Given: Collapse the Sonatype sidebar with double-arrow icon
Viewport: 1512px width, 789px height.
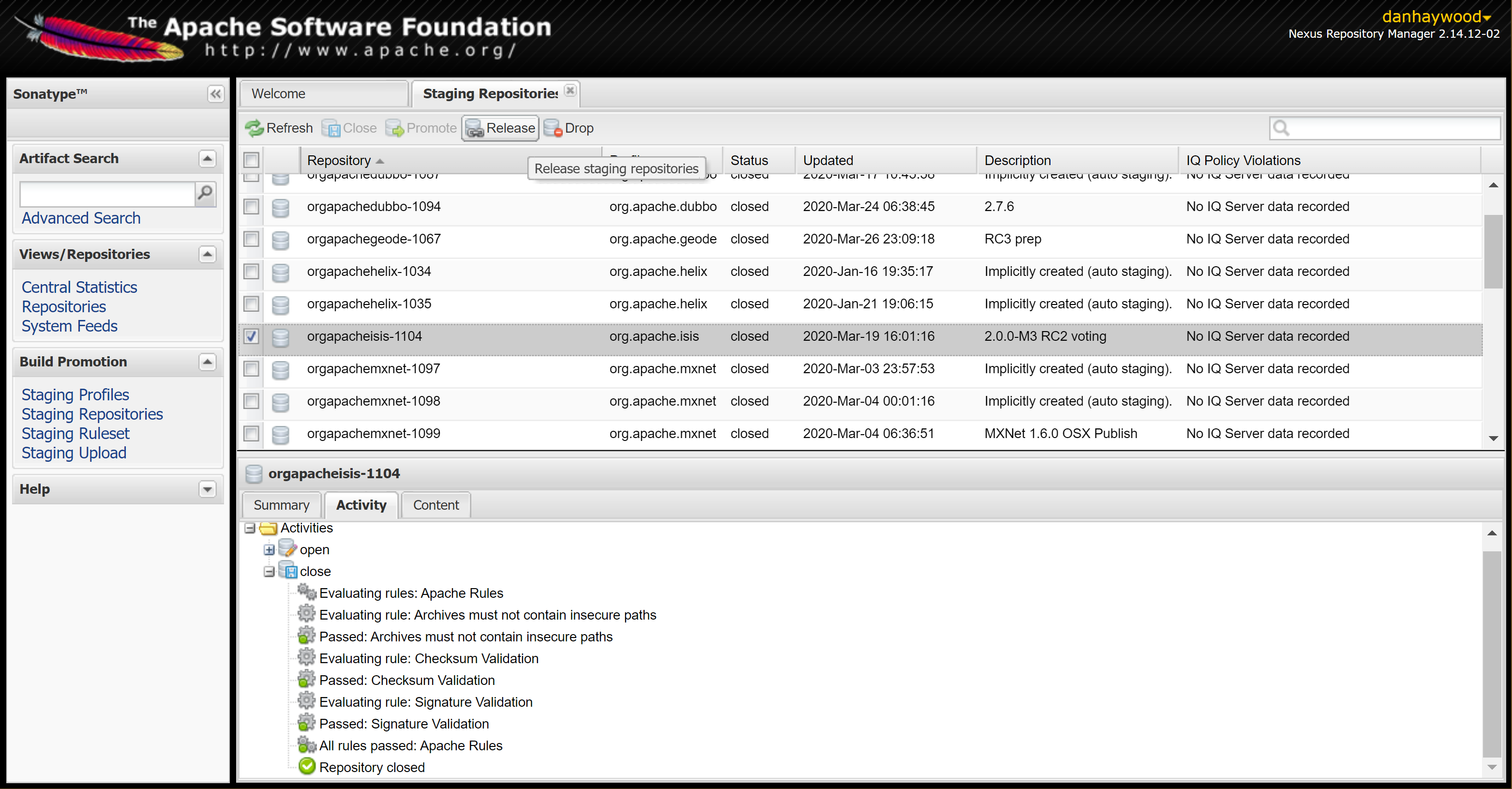Looking at the screenshot, I should 215,94.
